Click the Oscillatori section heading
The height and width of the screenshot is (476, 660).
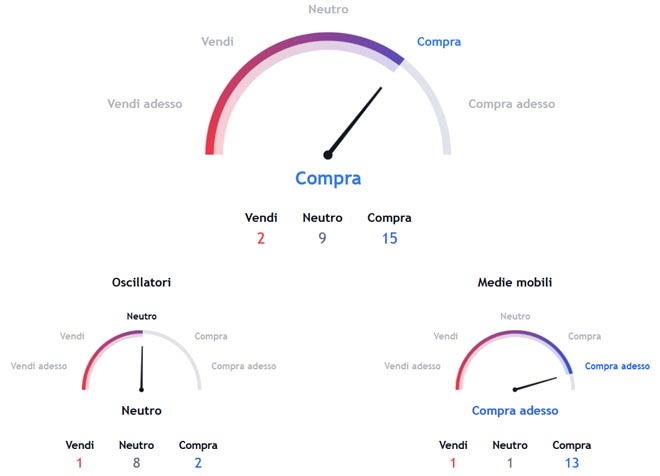coord(141,283)
